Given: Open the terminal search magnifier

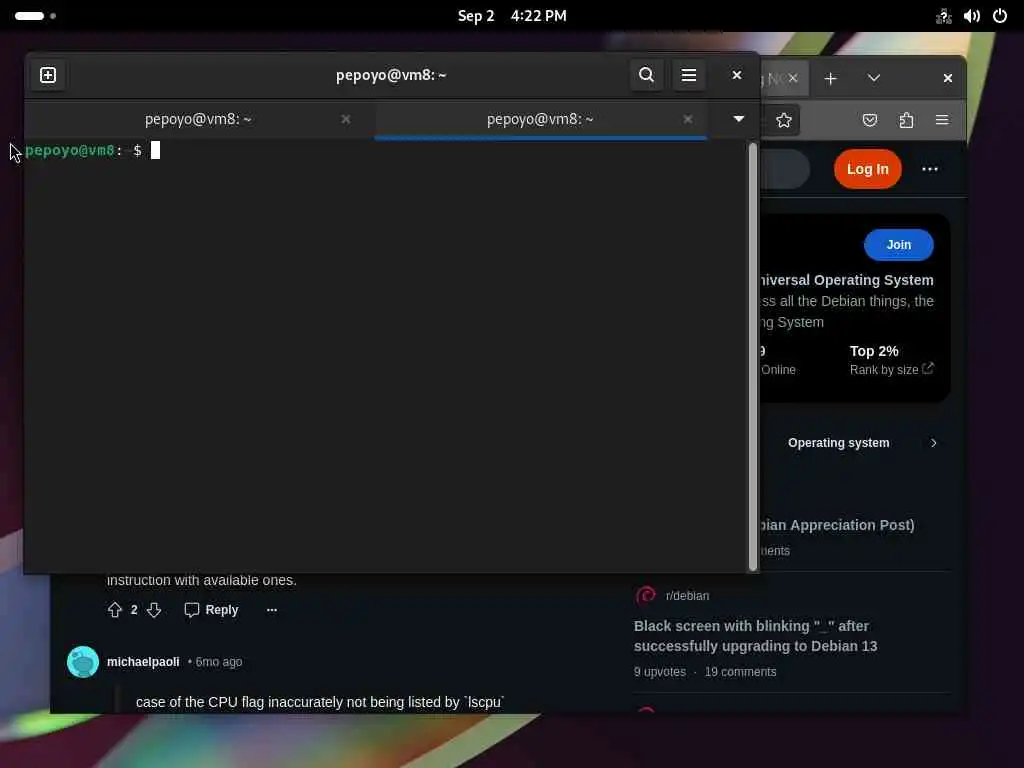Looking at the screenshot, I should (x=647, y=75).
